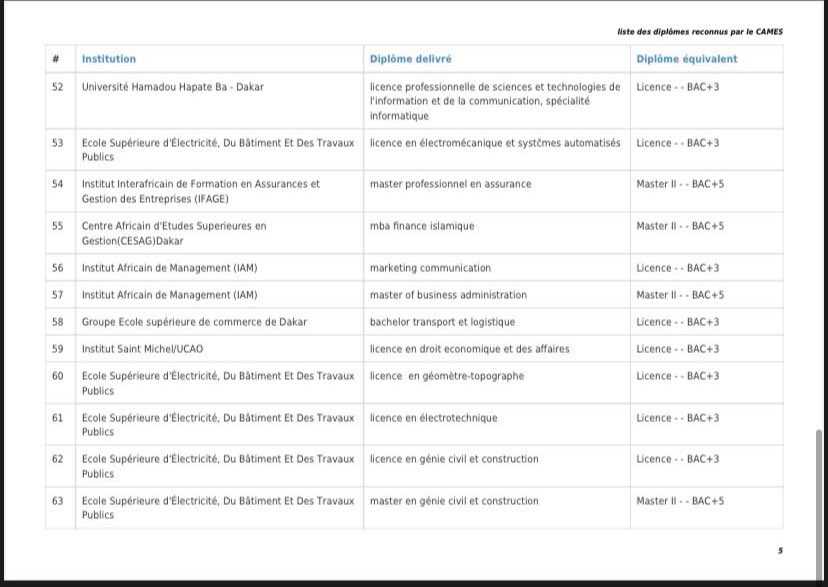Click master en génie civil et construction

tap(454, 501)
